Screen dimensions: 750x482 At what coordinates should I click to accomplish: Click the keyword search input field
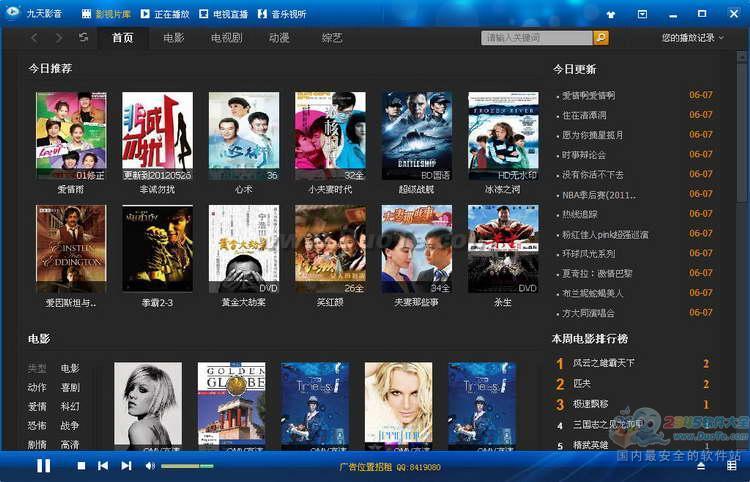[537, 37]
